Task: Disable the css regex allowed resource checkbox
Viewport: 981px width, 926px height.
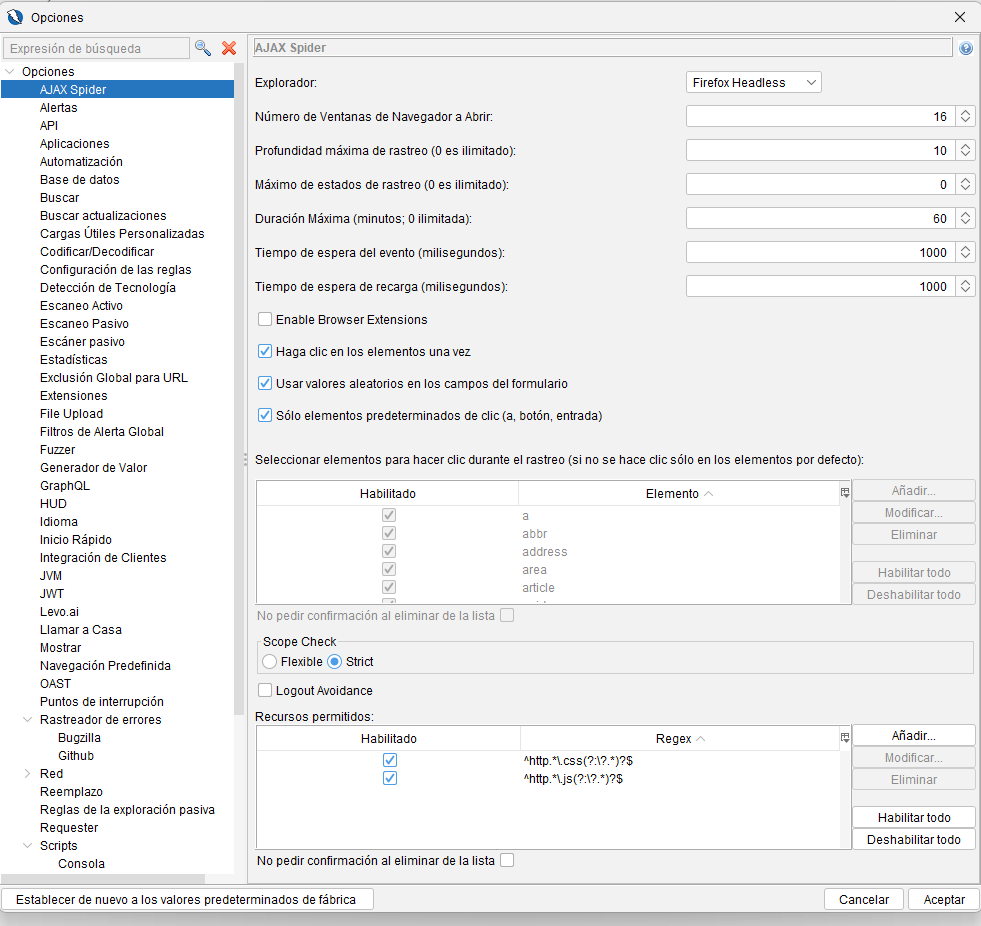Action: 390,761
